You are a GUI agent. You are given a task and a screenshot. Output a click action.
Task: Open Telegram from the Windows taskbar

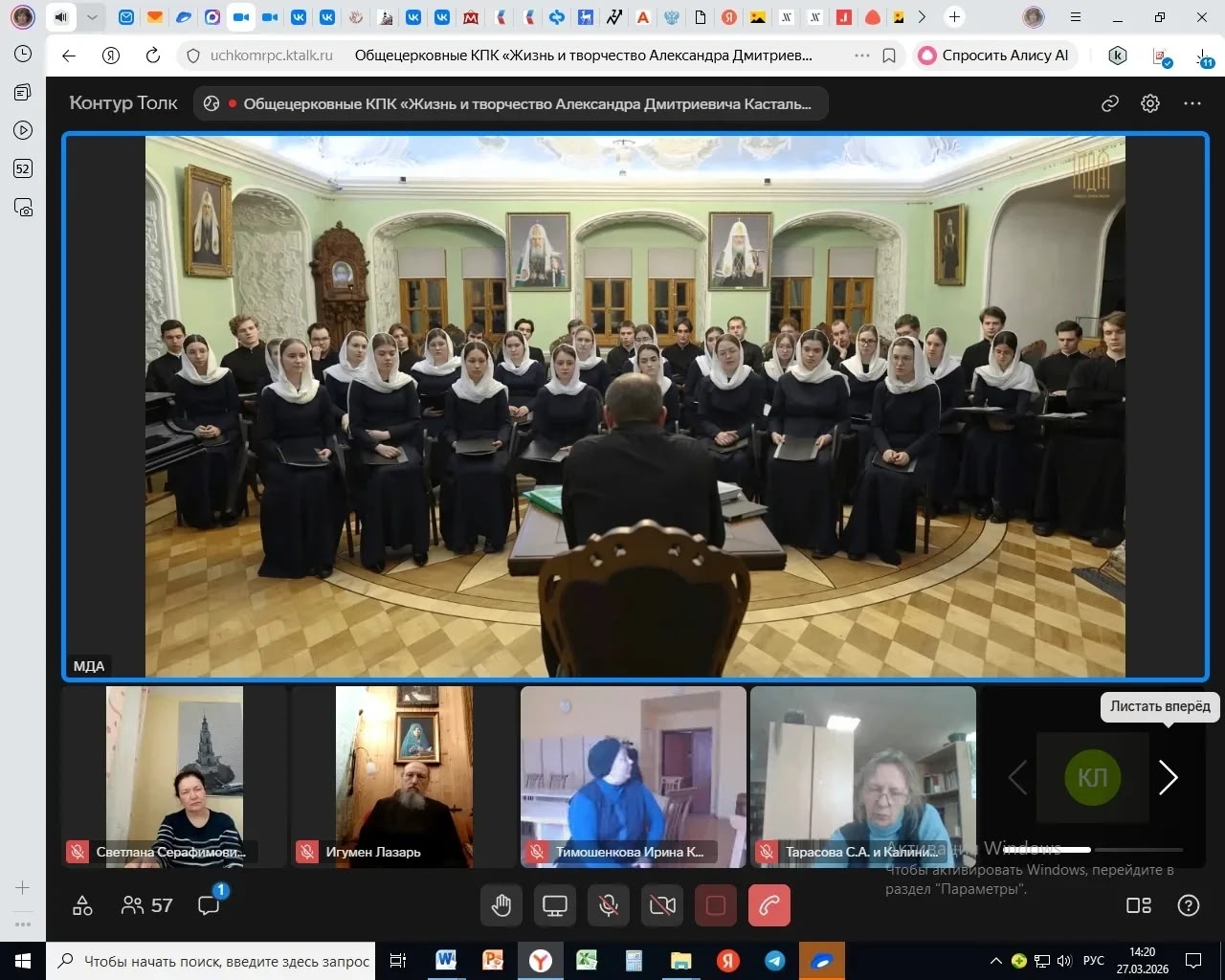click(774, 961)
